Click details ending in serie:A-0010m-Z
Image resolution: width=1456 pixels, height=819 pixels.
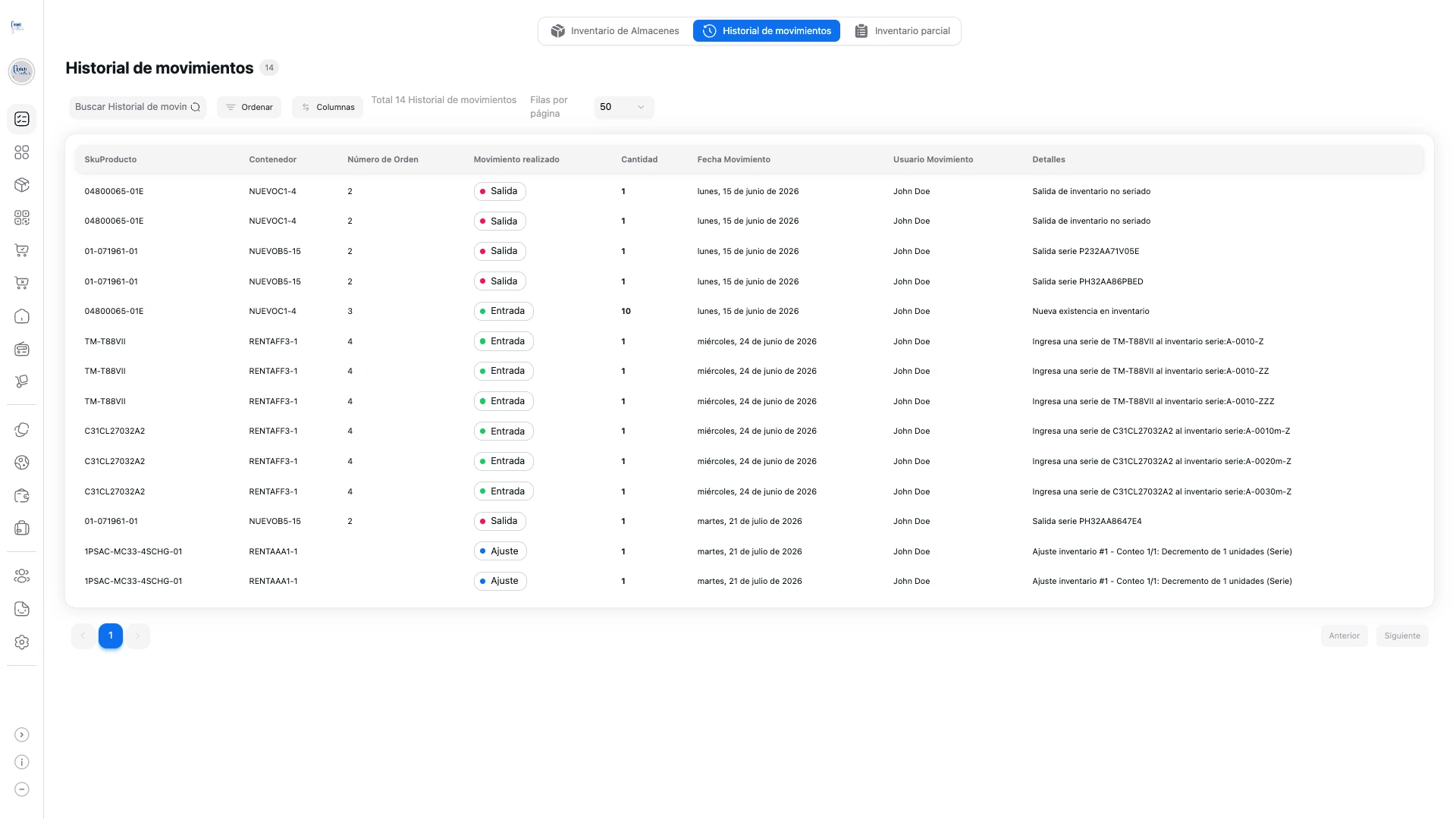[x=1160, y=431]
